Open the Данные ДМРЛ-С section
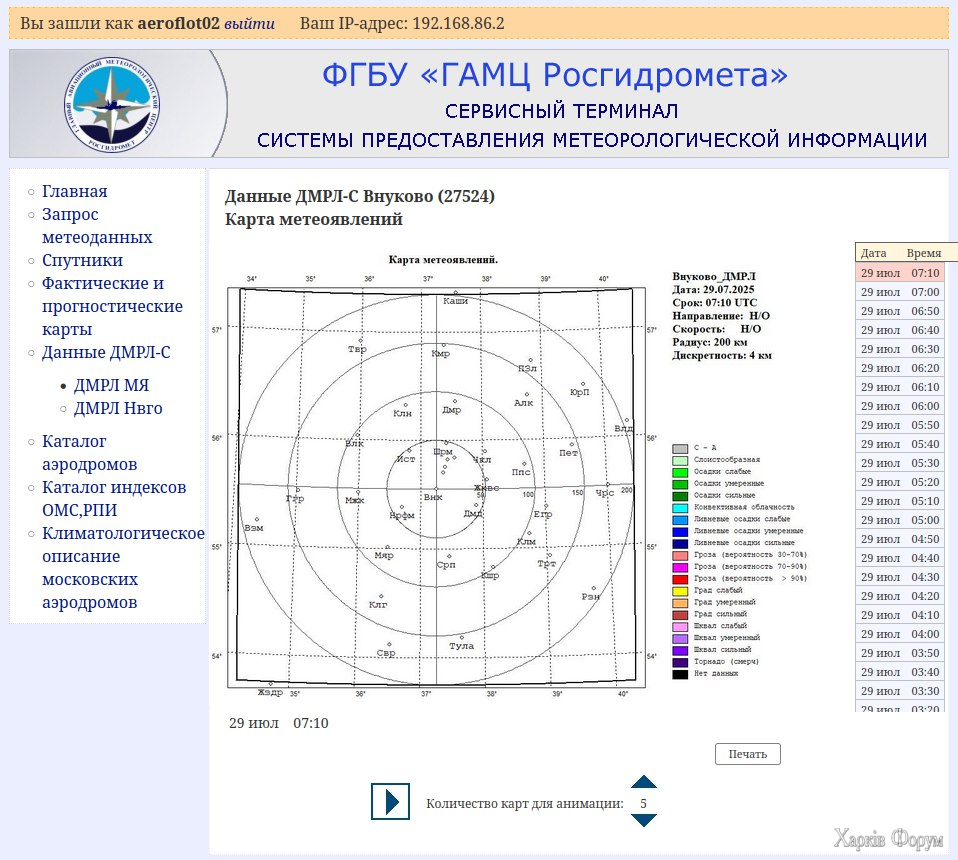958x860 pixels. [x=106, y=352]
